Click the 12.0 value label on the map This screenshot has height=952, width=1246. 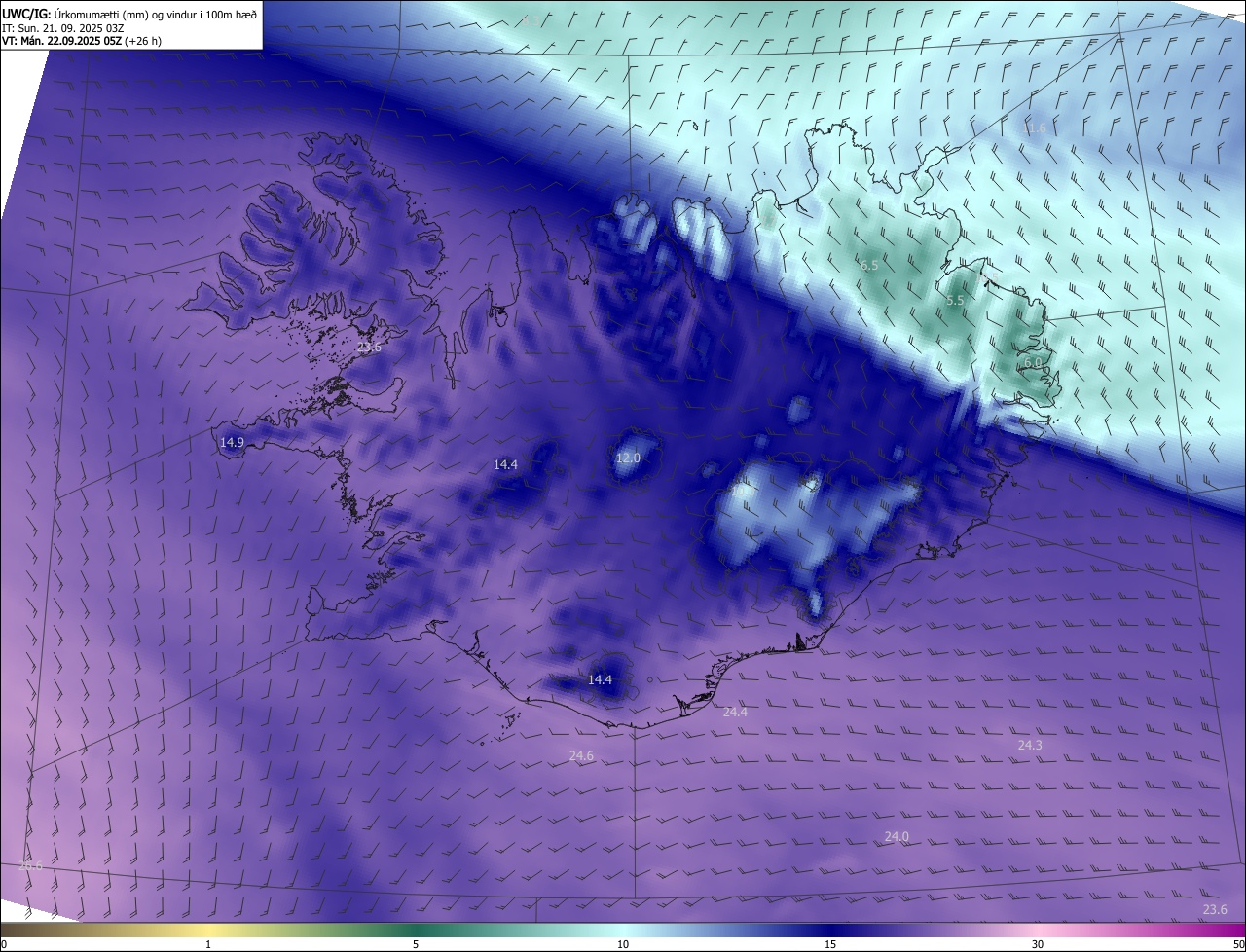(629, 458)
